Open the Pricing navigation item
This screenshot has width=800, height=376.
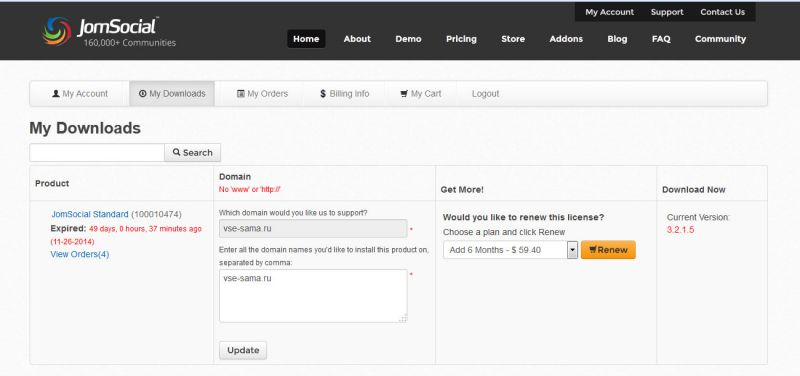pos(461,39)
